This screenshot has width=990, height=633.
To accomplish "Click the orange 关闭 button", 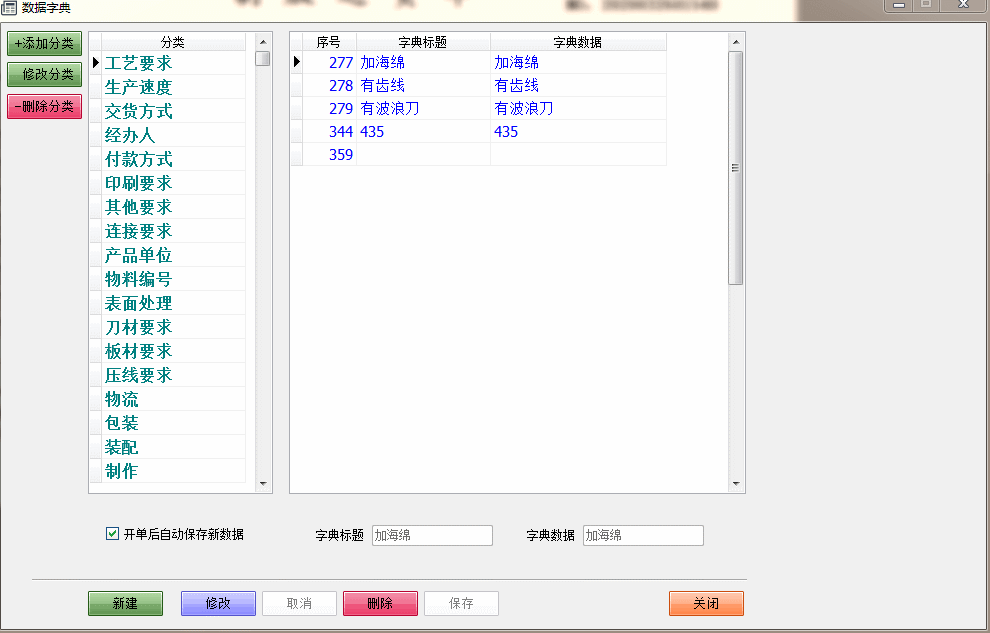I will pos(706,604).
